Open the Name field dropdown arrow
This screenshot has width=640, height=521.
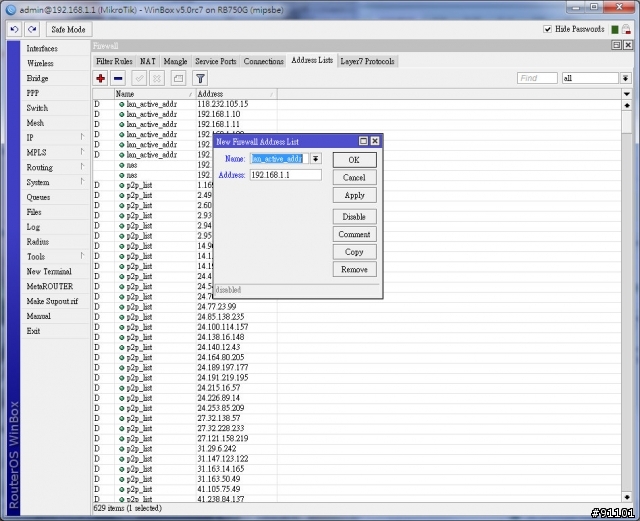(316, 158)
